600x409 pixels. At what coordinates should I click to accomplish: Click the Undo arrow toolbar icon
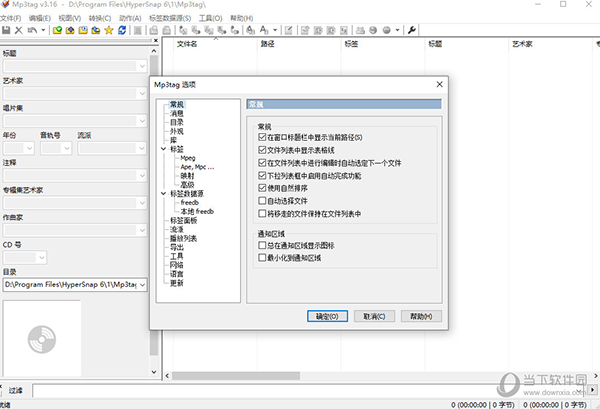pyautogui.click(x=32, y=30)
